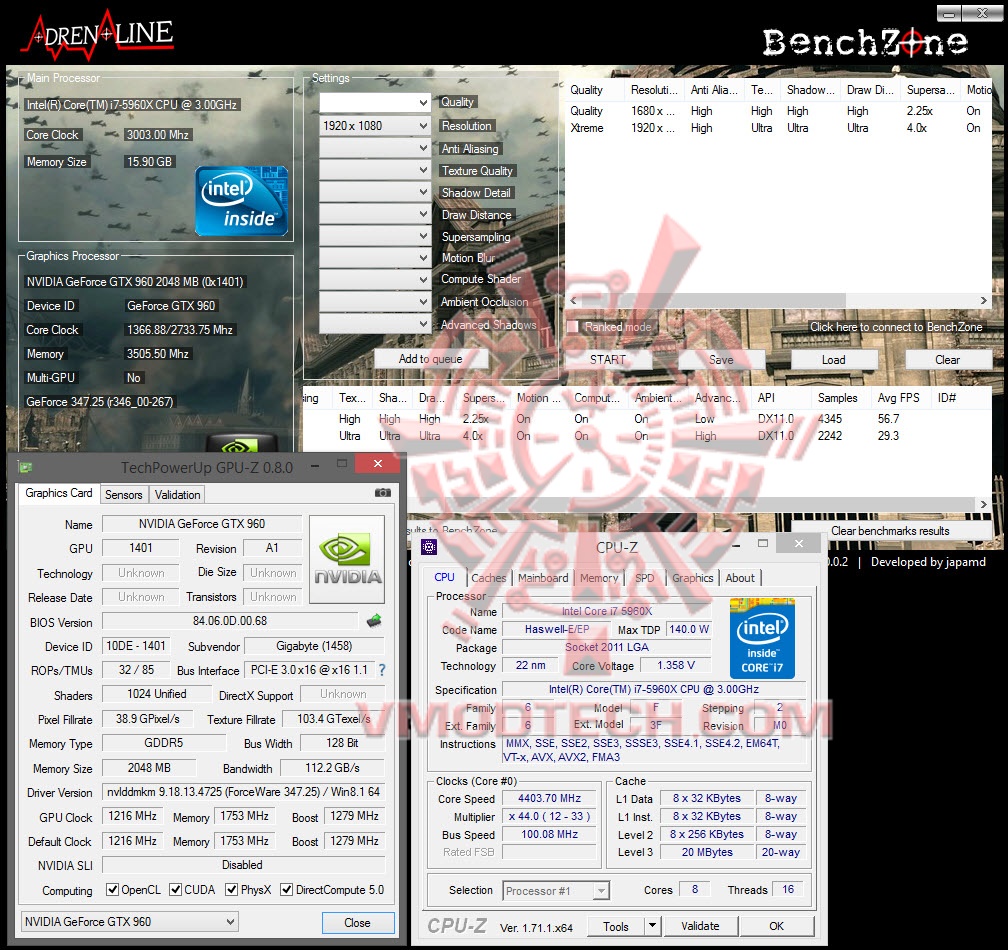The image size is (1008, 950).
Task: Click the Validate button in CPU-Z
Action: point(700,926)
